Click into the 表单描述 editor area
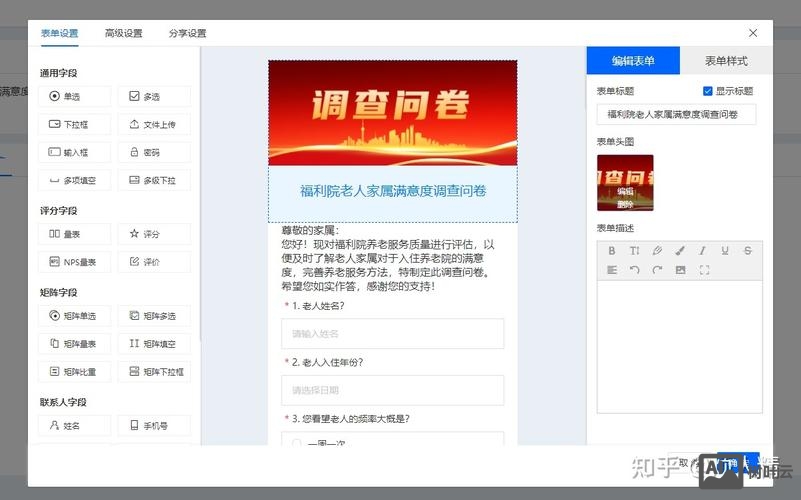 (679, 347)
